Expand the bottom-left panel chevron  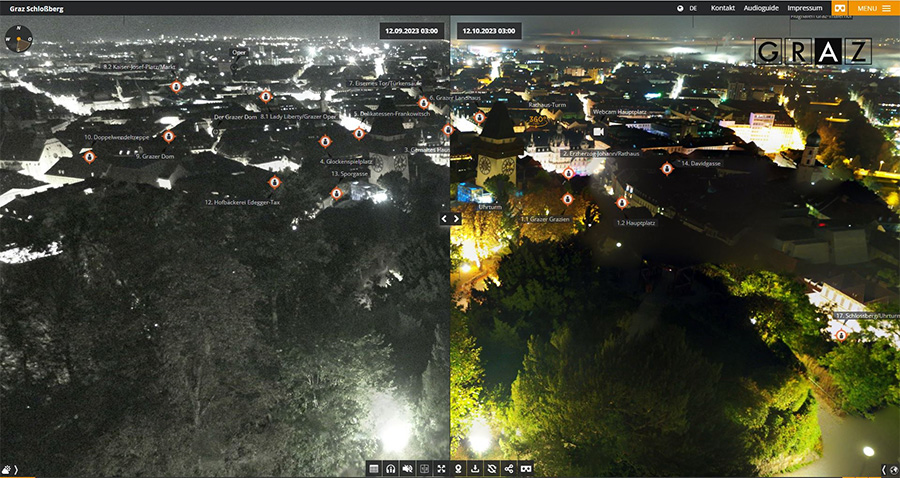point(16,470)
